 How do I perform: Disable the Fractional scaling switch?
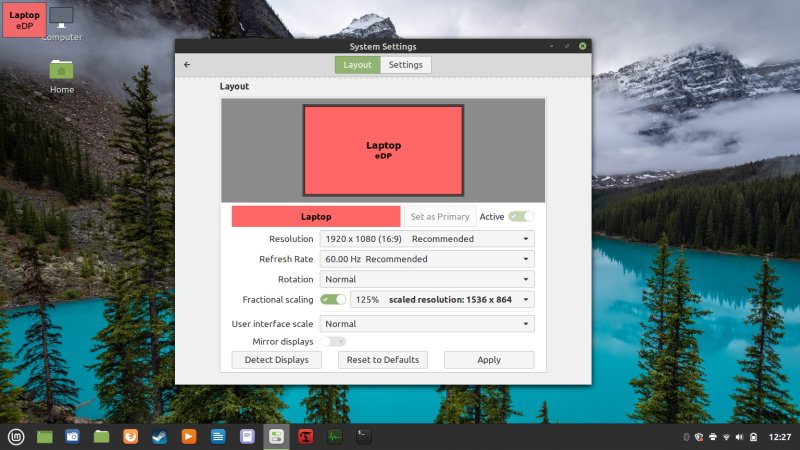pyautogui.click(x=333, y=299)
